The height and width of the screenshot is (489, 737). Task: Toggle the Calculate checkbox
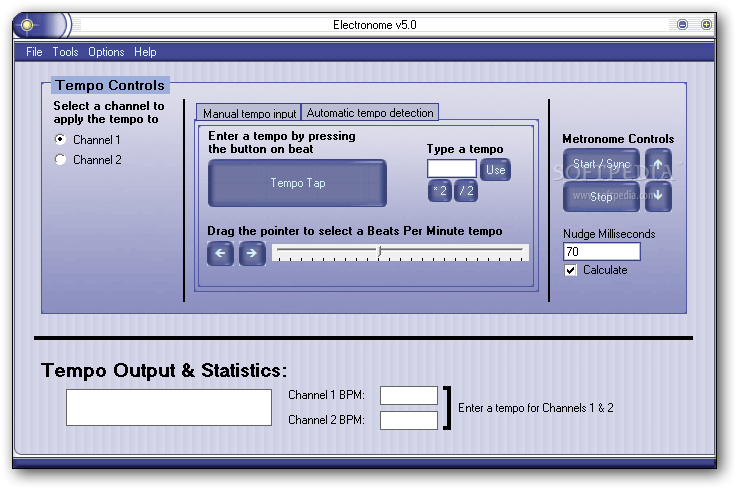571,270
